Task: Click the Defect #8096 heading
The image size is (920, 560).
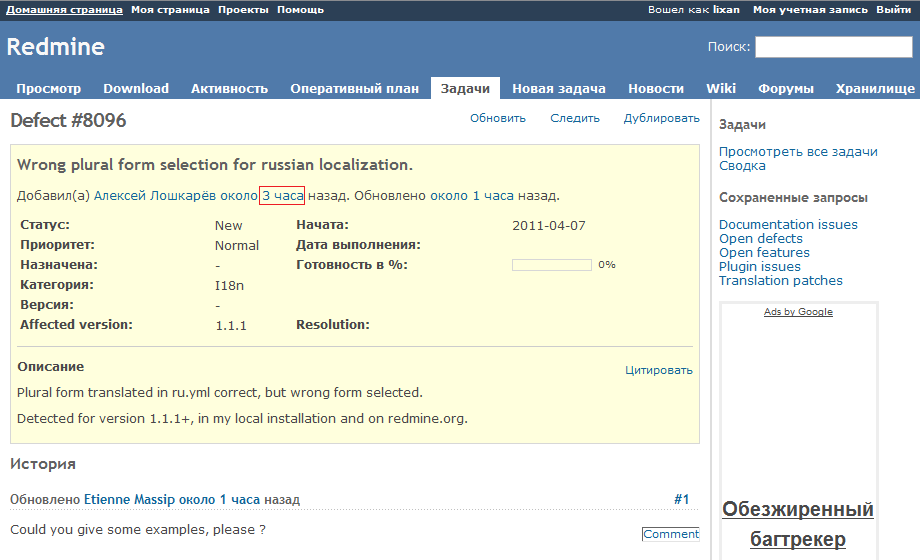Action: [68, 120]
